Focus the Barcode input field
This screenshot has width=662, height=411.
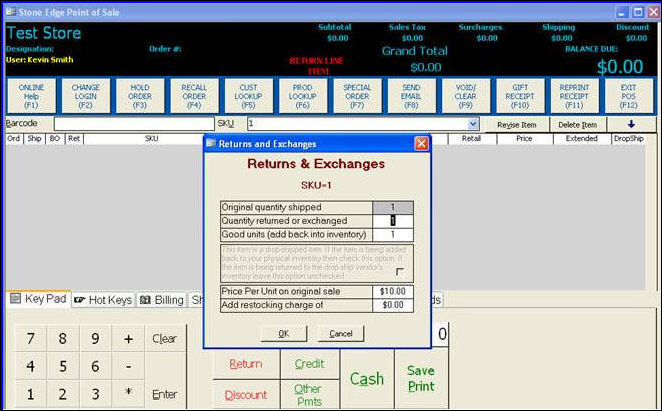tap(134, 124)
